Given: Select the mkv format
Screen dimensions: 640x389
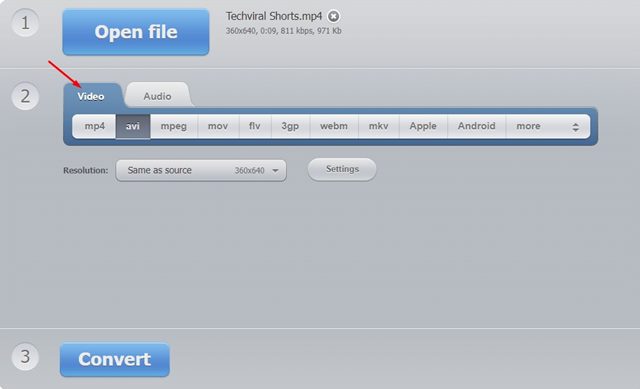Looking at the screenshot, I should (x=378, y=126).
